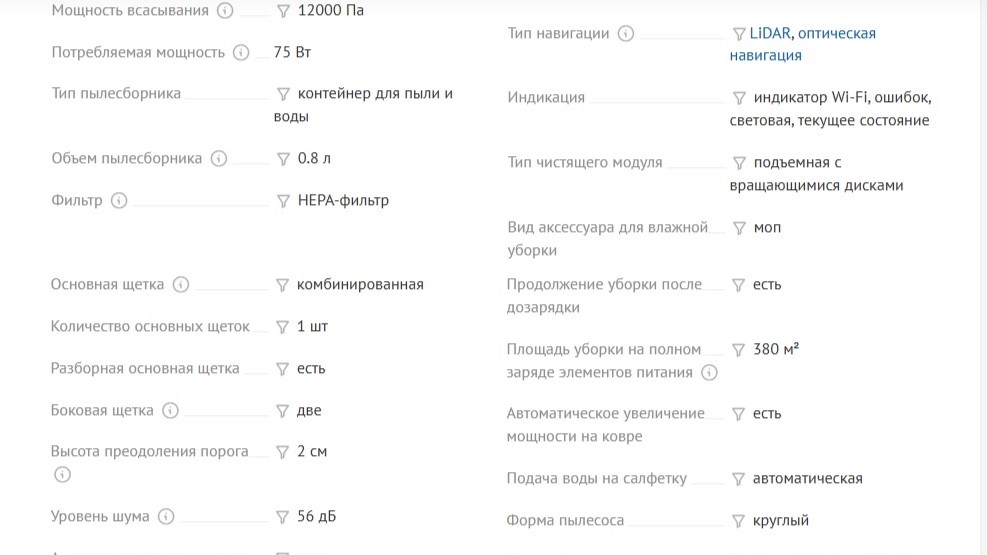Click filter icon next to HEPA-фильтр
Screen dimensions: 987x555
click(283, 201)
